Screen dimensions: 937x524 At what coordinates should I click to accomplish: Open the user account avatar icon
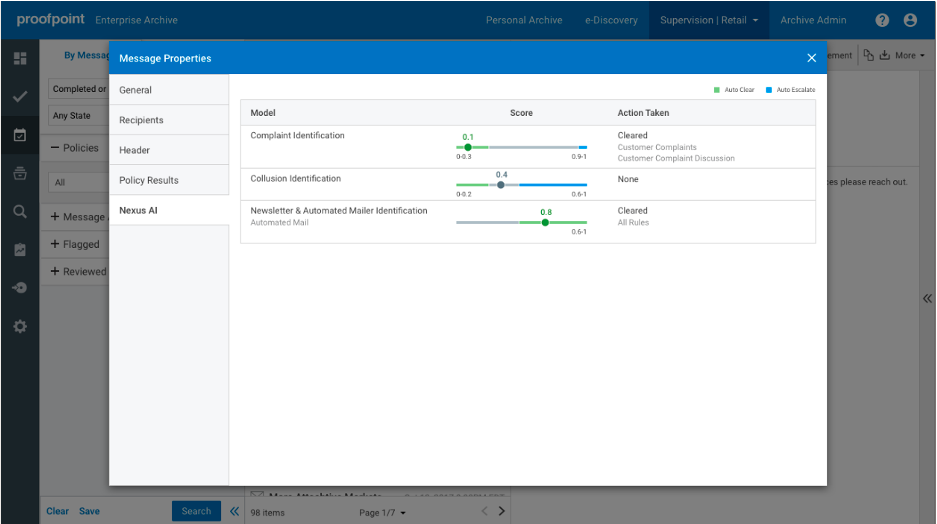click(910, 20)
